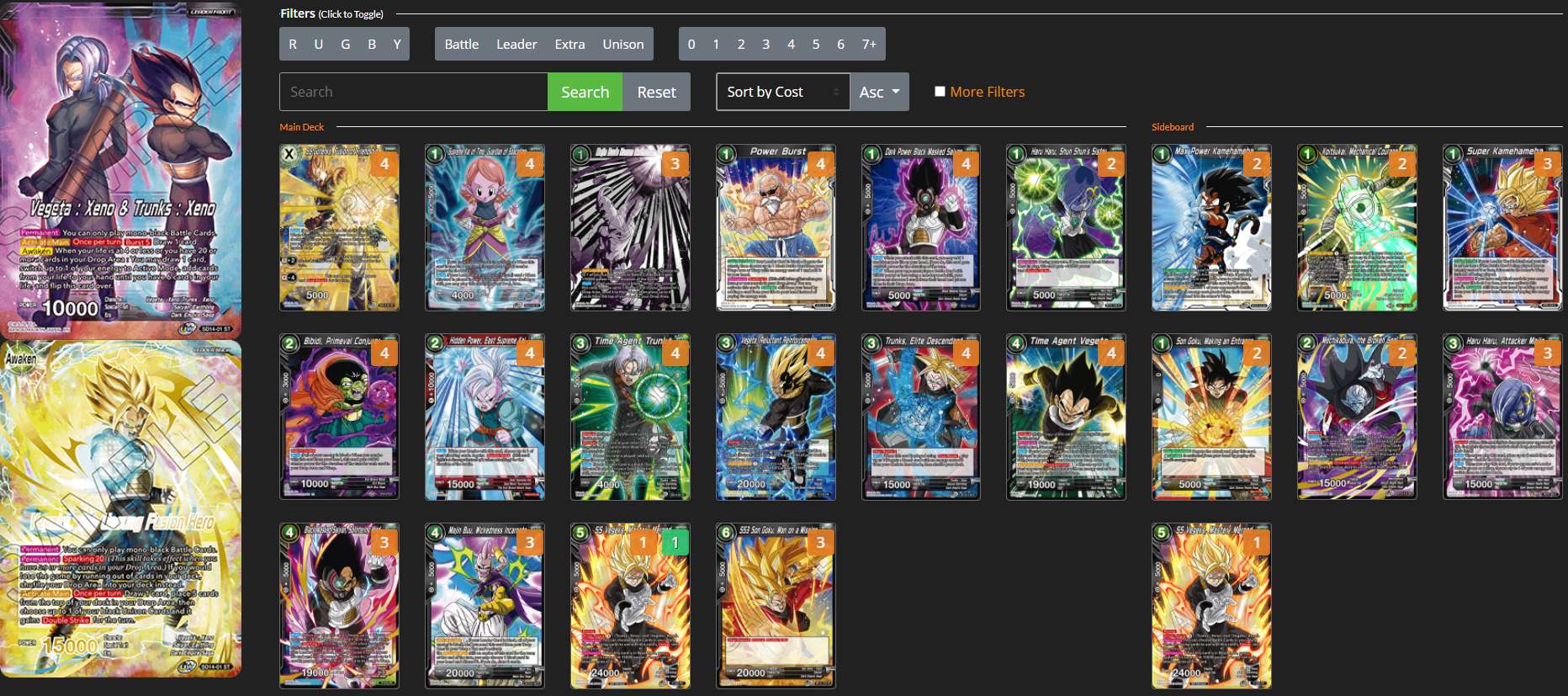Viewport: 1568px width, 696px height.
Task: Open the Haru Haru, Shun Shun's Sister card
Action: click(1066, 227)
